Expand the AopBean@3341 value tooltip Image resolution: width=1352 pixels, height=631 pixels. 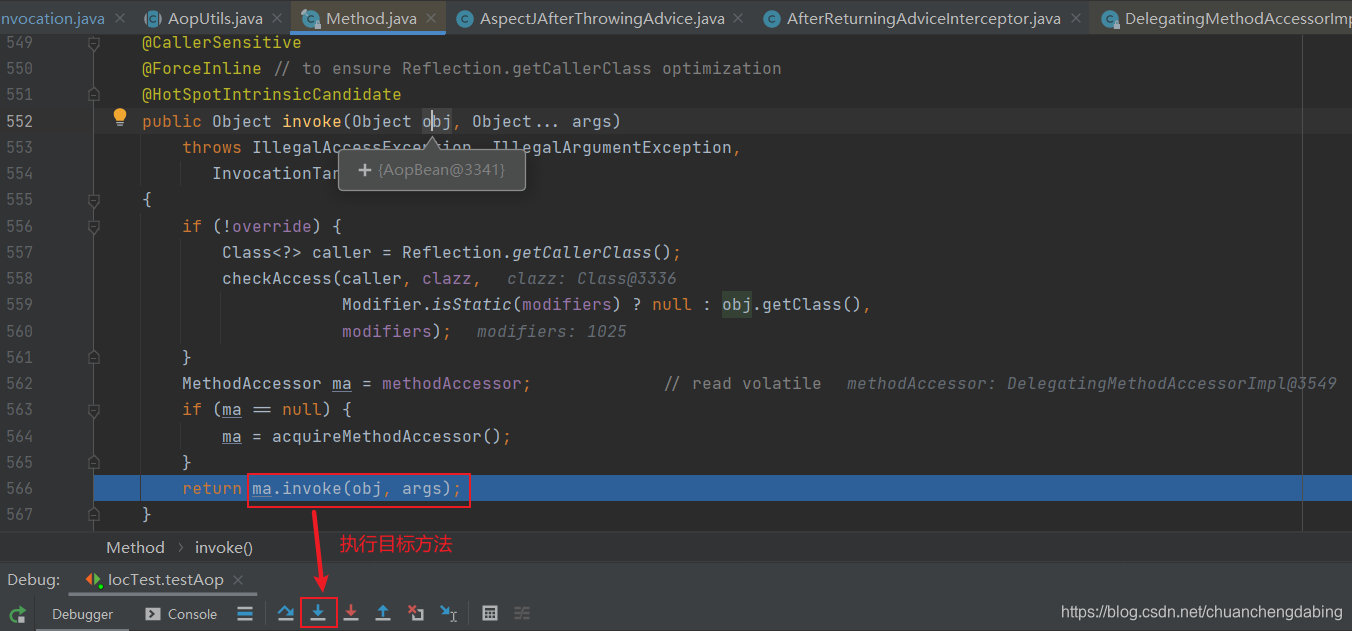365,171
